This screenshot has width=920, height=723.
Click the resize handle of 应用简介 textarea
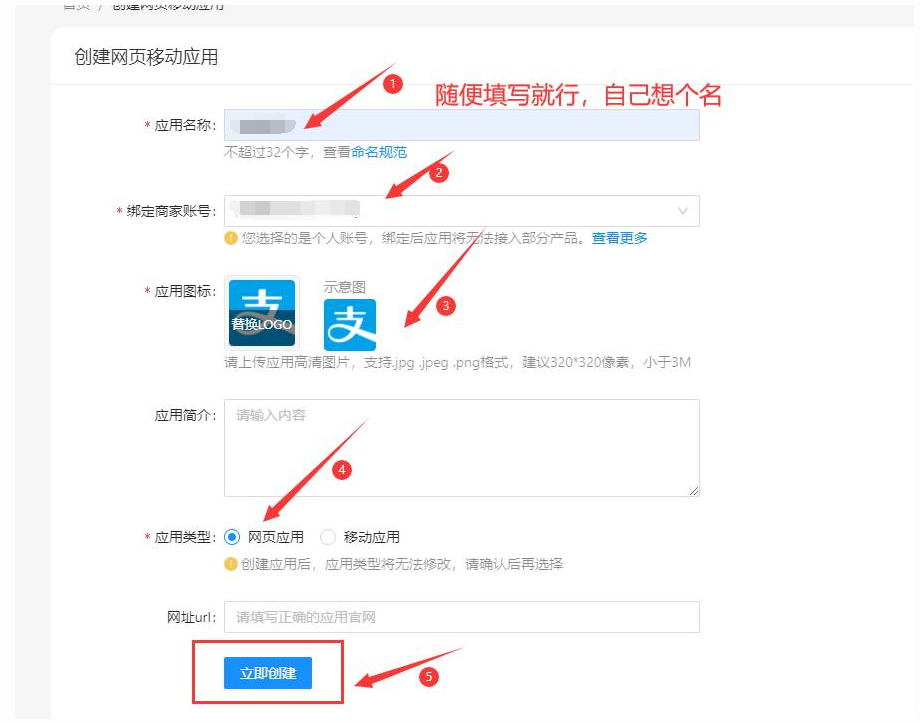click(693, 490)
